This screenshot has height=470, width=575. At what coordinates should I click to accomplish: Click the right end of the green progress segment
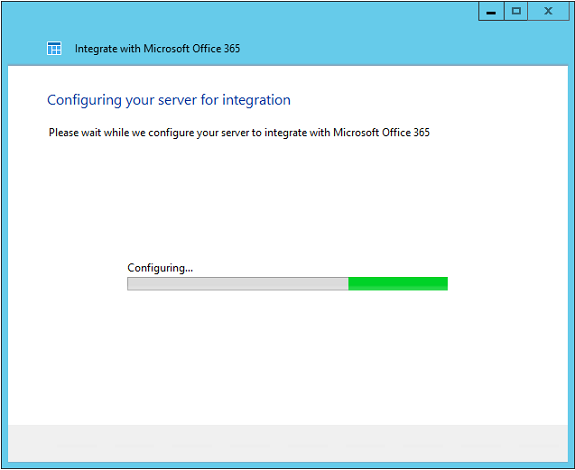(446, 284)
